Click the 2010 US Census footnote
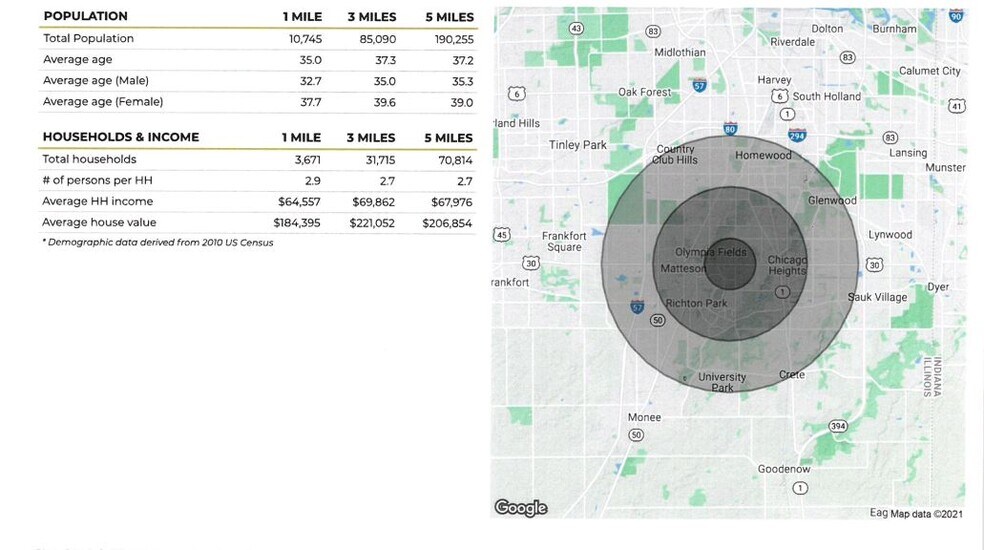Image resolution: width=984 pixels, height=550 pixels. click(158, 242)
